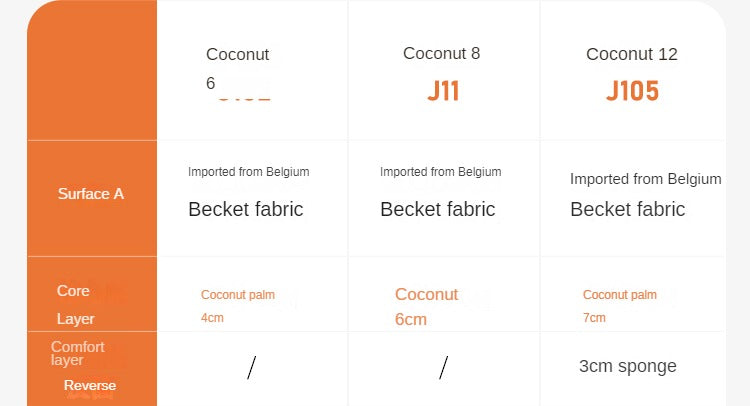Click Becket fabric under Coconut 6
The height and width of the screenshot is (406, 750).
(x=245, y=209)
